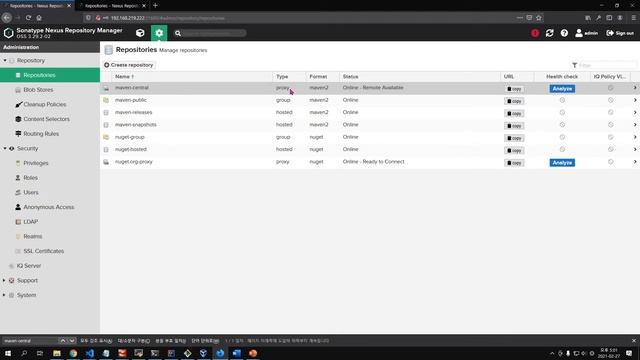Open Blob Stores in sidebar
The image size is (640, 360).
pos(38,90)
